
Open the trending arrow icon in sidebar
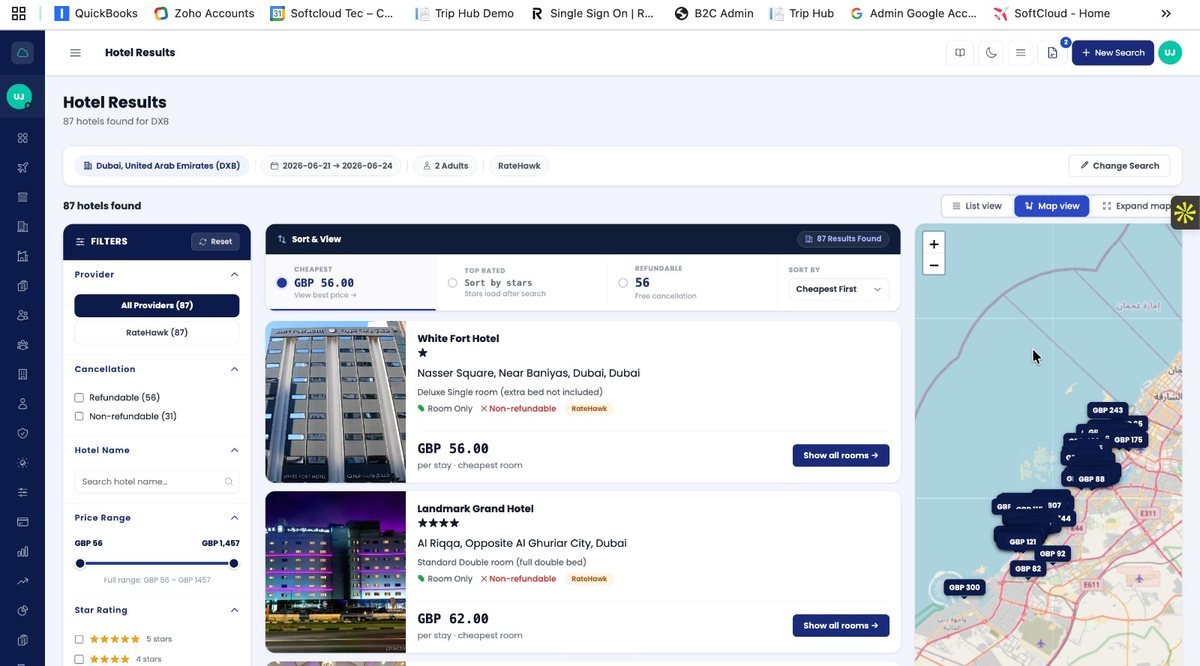(x=22, y=581)
